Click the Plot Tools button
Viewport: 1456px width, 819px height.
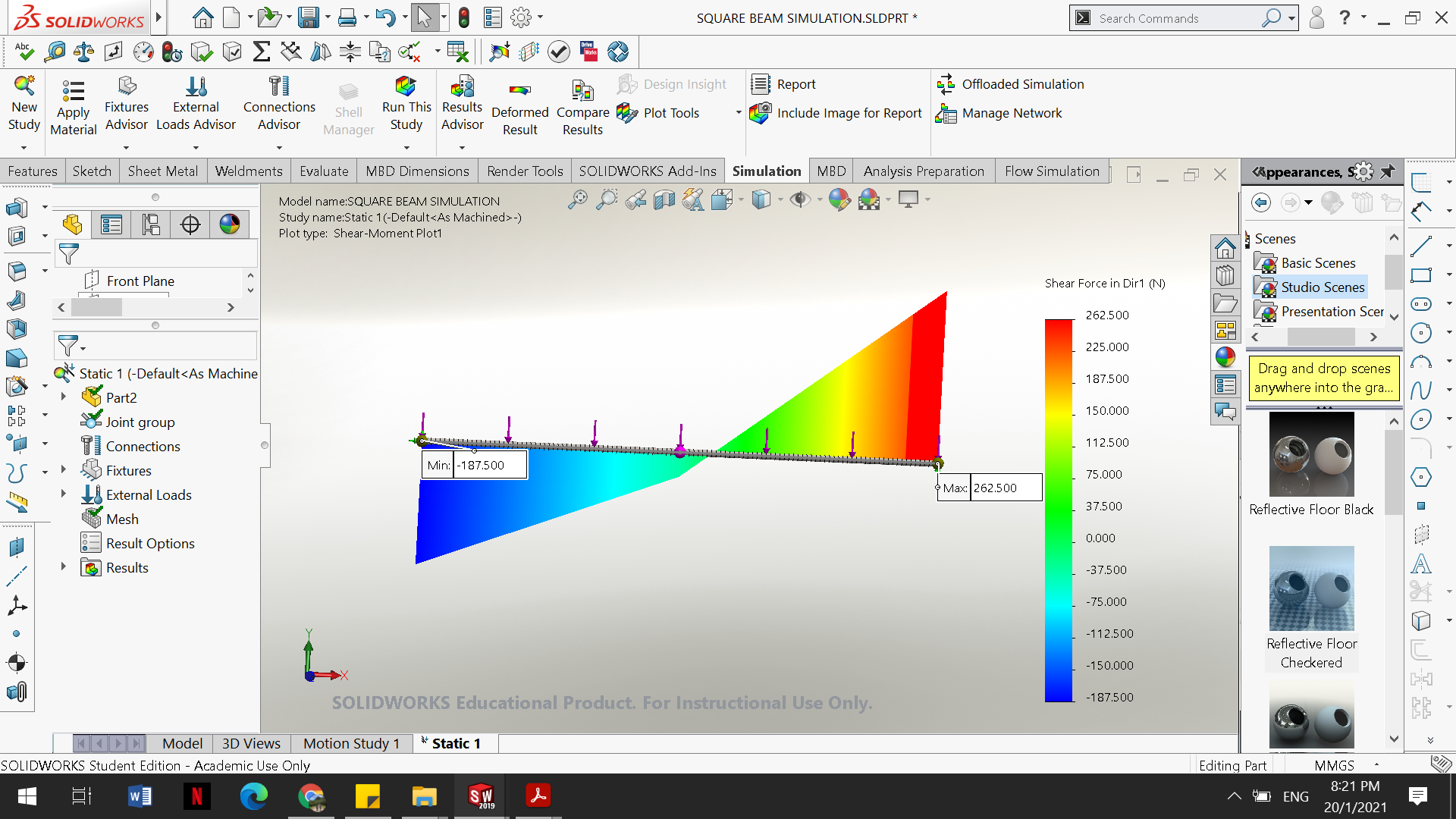pos(660,113)
